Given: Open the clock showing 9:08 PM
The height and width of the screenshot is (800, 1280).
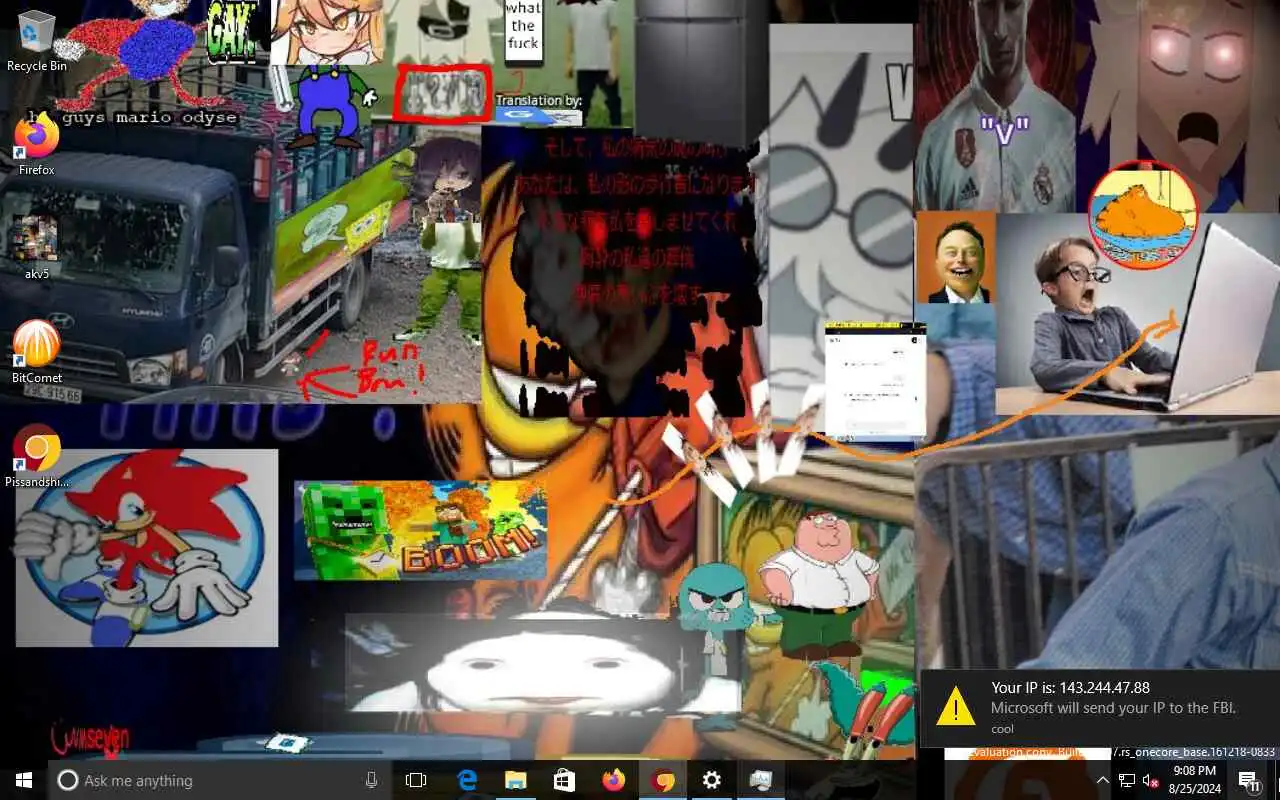Looking at the screenshot, I should [1194, 780].
